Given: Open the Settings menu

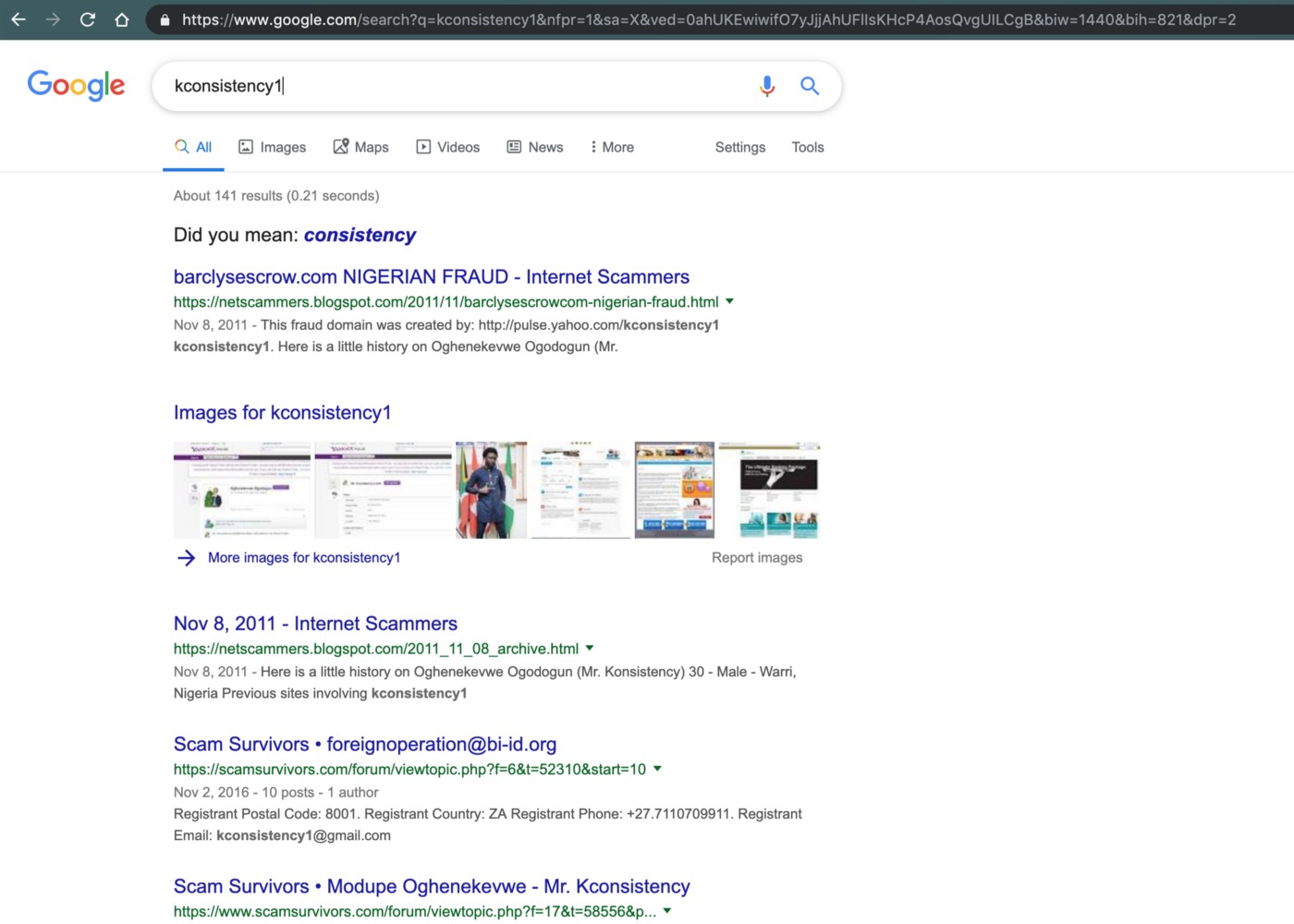Looking at the screenshot, I should (x=740, y=147).
